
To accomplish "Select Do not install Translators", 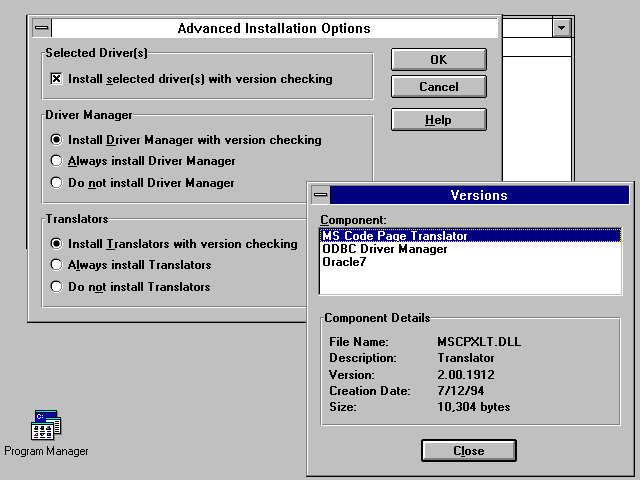I will pos(56,287).
